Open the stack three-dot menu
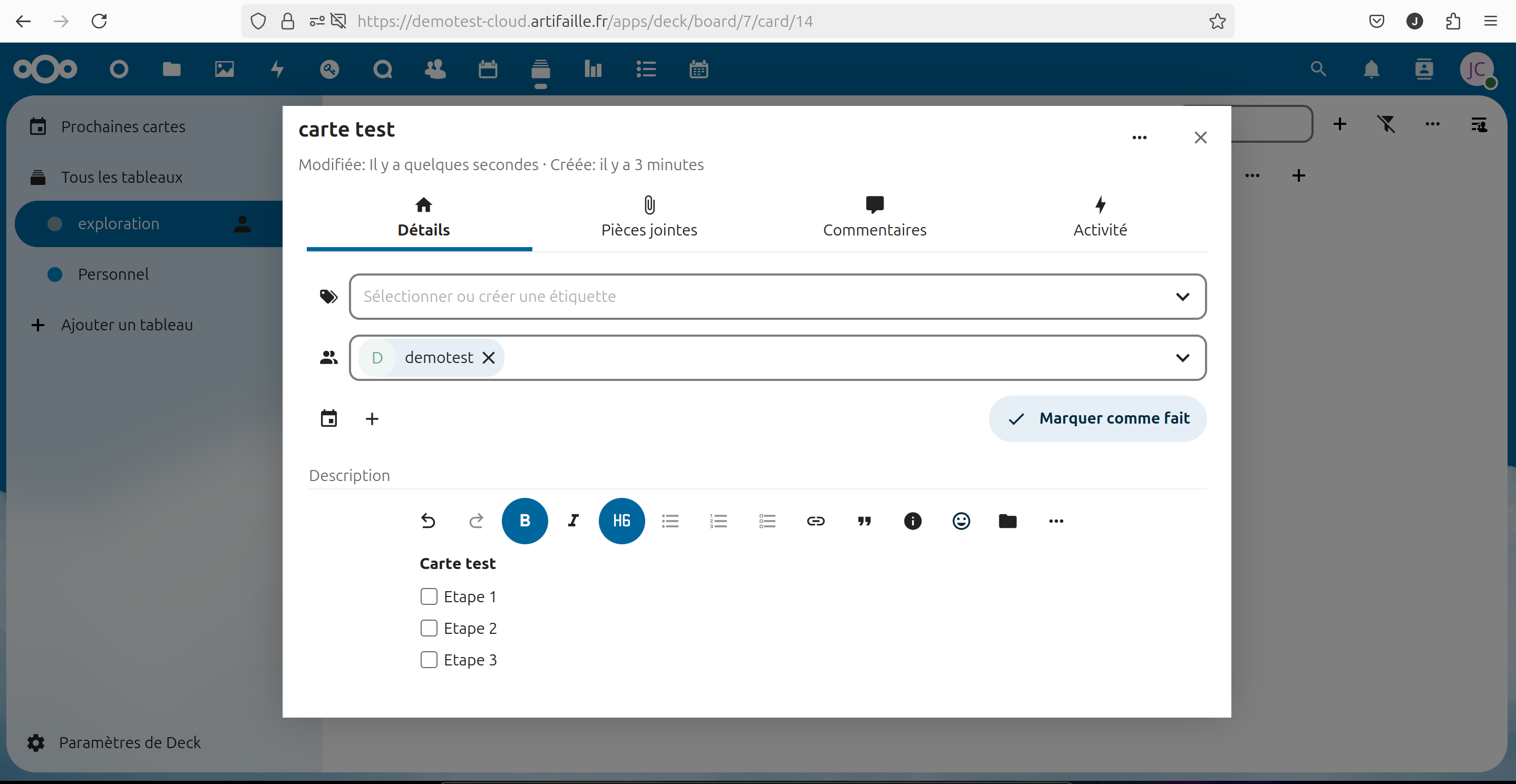Screen dimensions: 1516x784 1252,175
